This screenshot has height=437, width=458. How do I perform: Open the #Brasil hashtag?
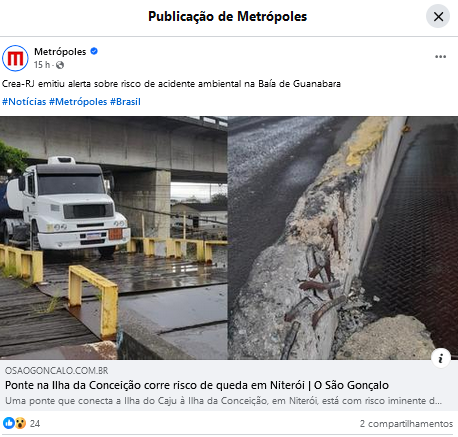point(125,102)
